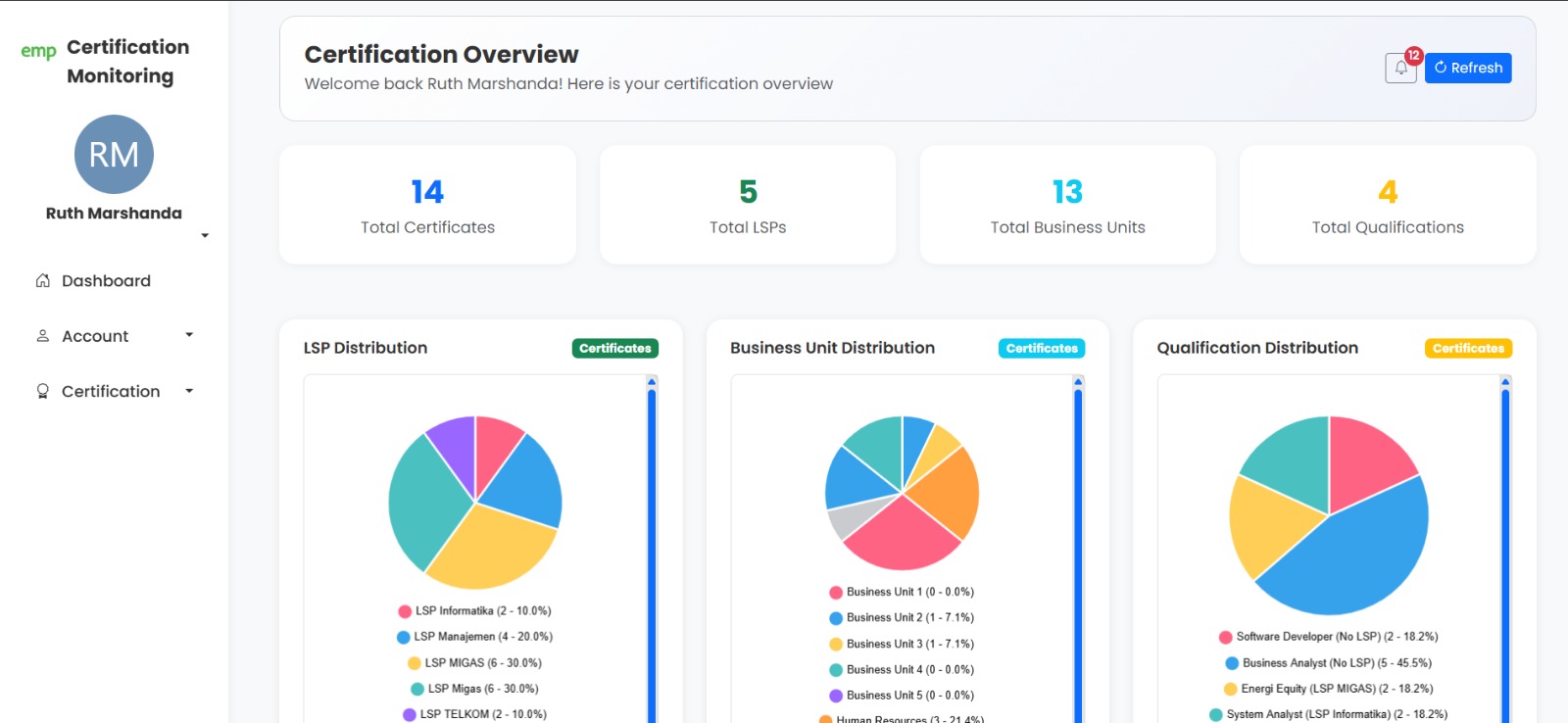
Task: Toggle Energi Equity (LSP MIGAS) legend item
Action: (x=1328, y=689)
